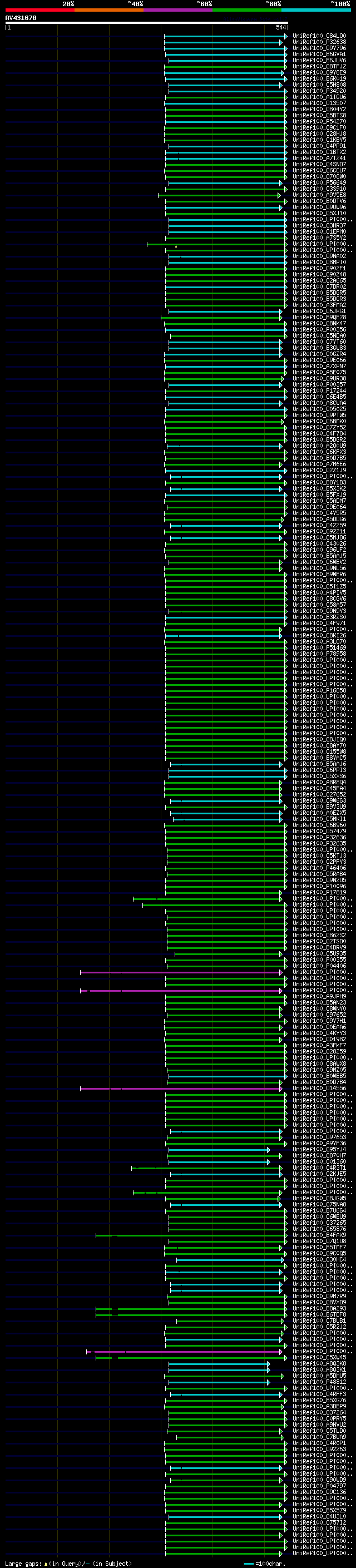The height and width of the screenshot is (1568, 356).
Task: Click the green alignment bar for UniRef100_A1IGU6
Action: (x=225, y=97)
